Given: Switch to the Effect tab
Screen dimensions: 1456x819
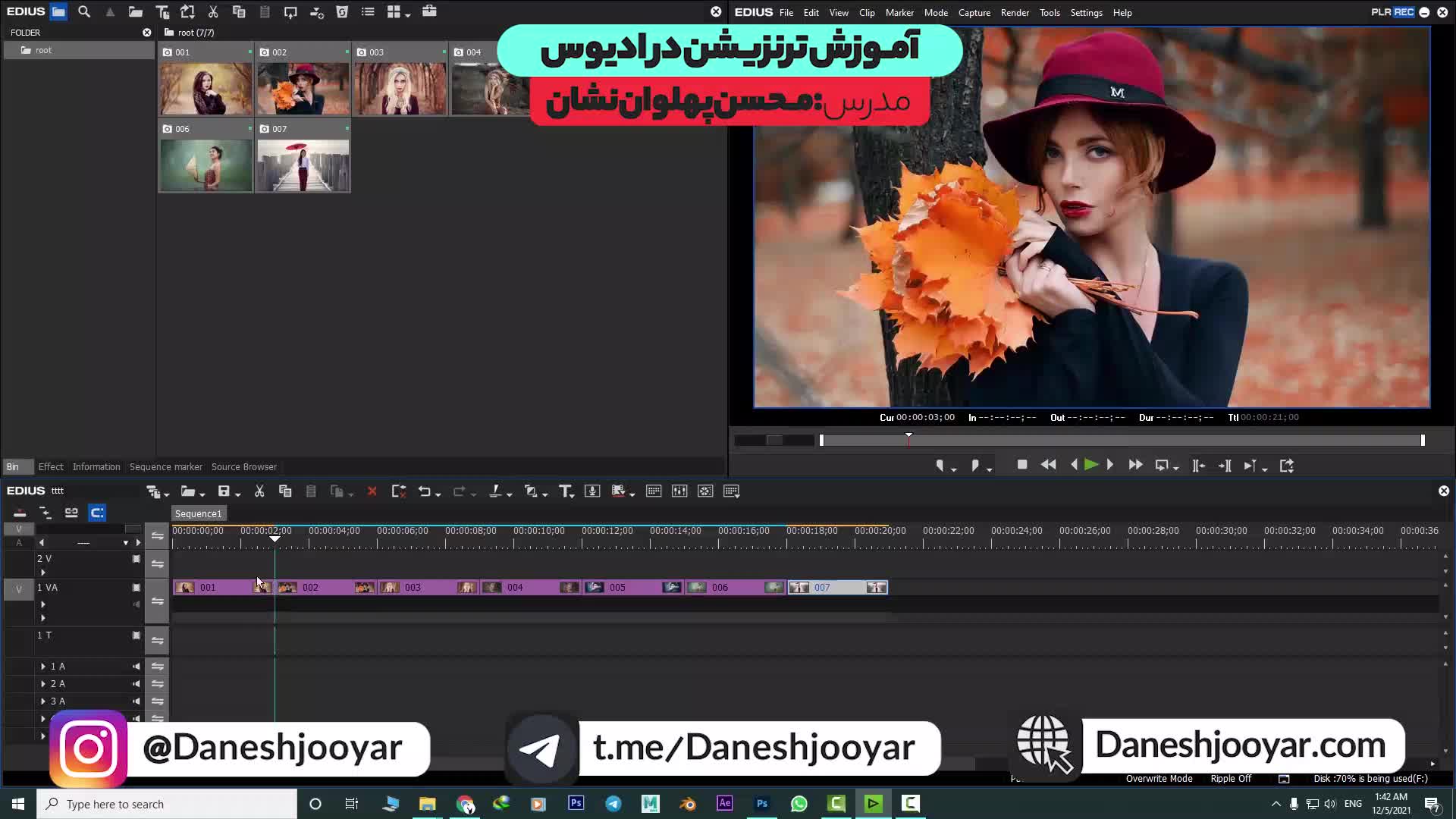Looking at the screenshot, I should pyautogui.click(x=51, y=467).
